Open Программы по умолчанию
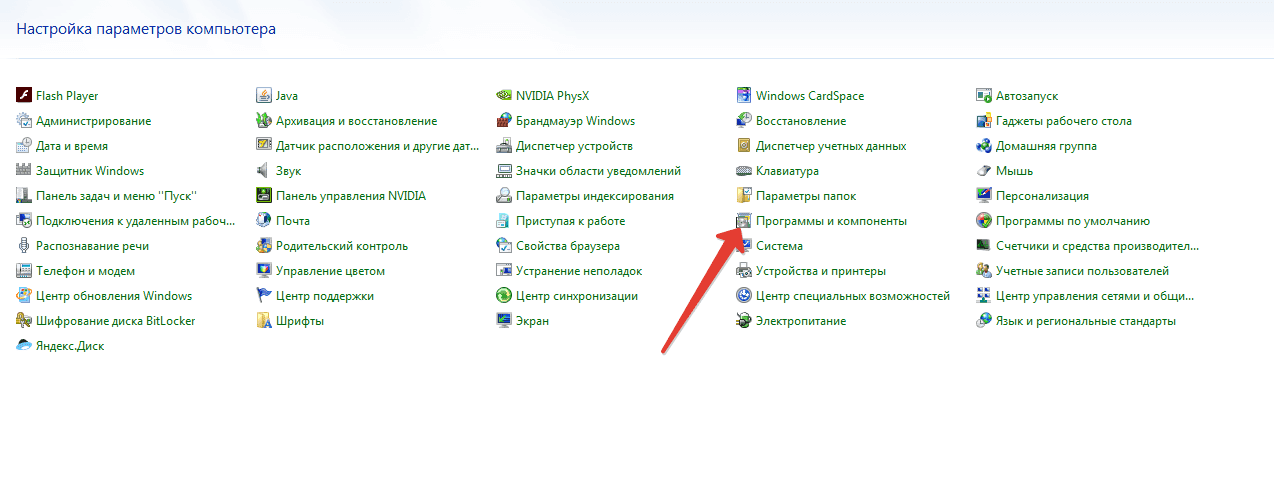This screenshot has height=502, width=1274. pos(1073,221)
